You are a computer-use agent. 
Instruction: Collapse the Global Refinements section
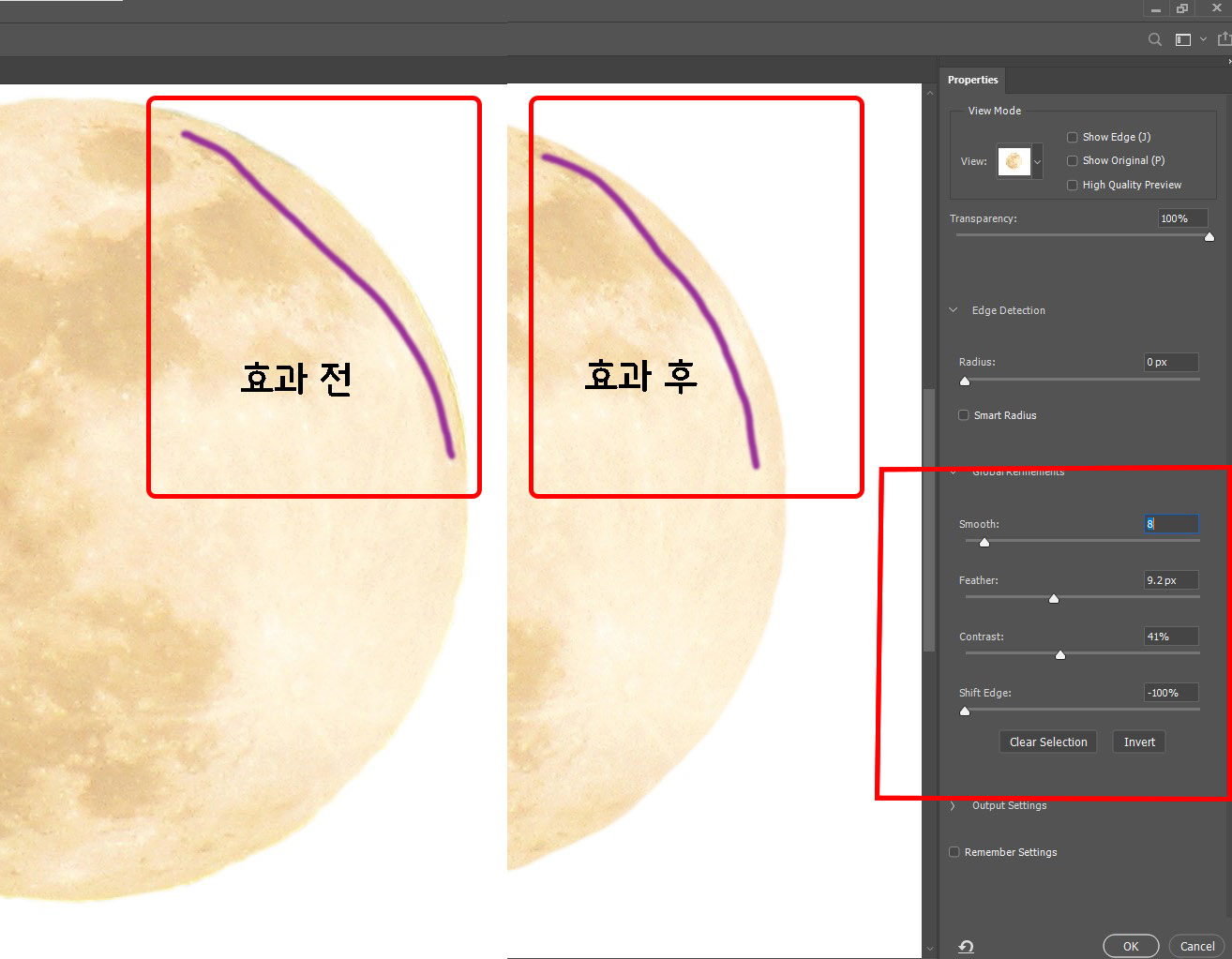954,472
